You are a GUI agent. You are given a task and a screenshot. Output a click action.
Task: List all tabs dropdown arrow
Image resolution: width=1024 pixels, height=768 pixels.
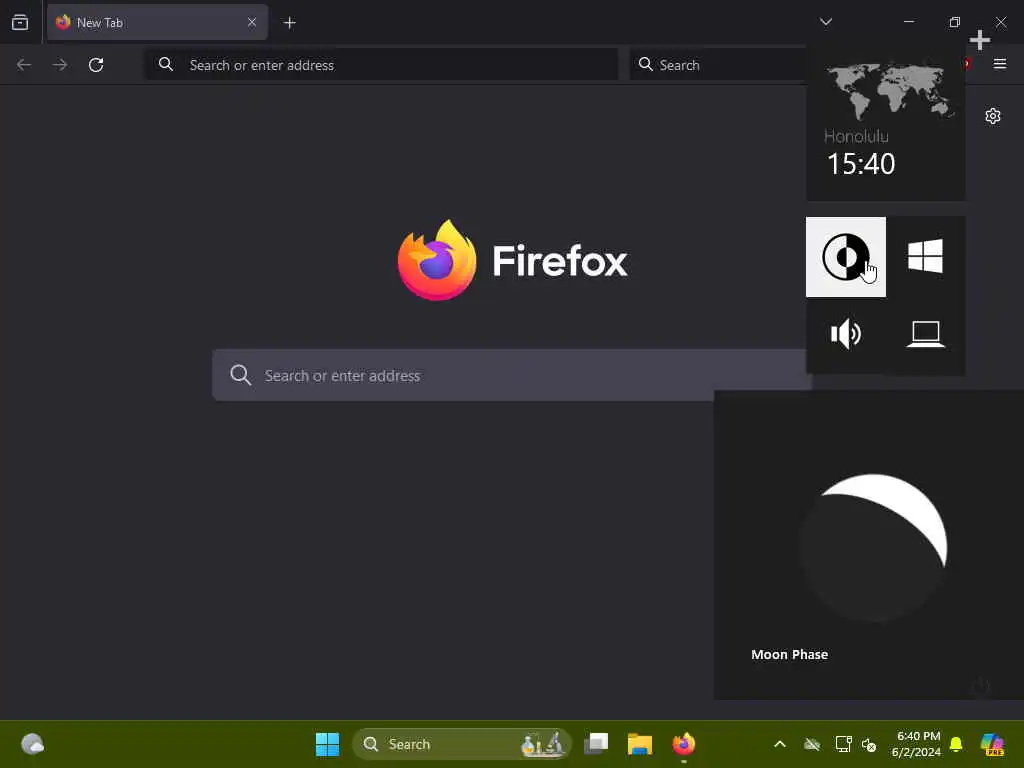pos(826,22)
